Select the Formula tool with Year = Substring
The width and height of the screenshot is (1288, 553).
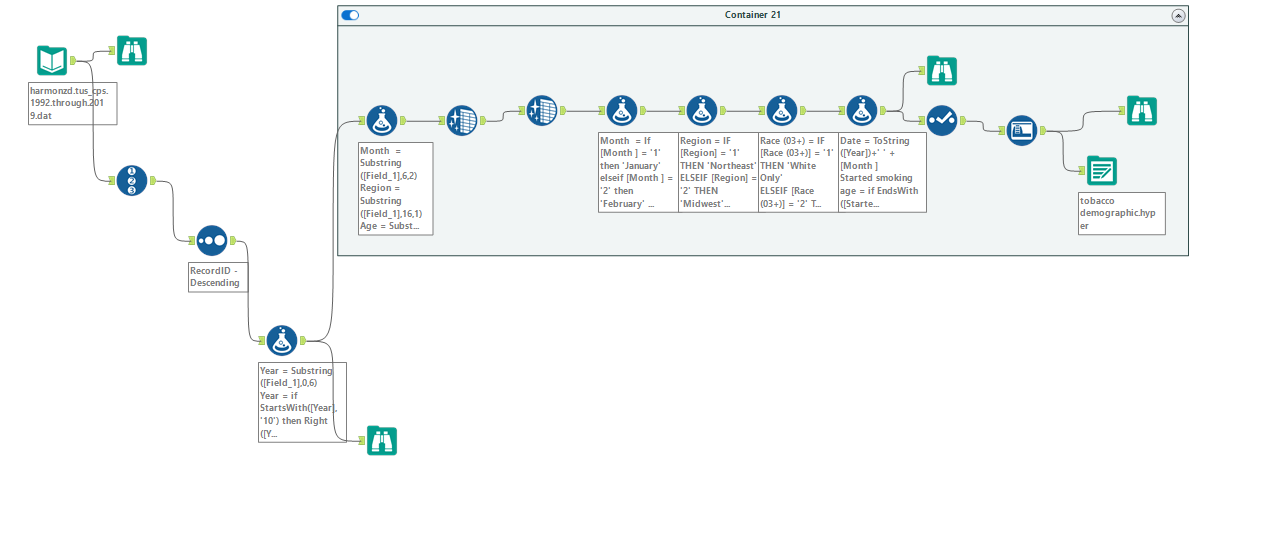click(x=282, y=341)
